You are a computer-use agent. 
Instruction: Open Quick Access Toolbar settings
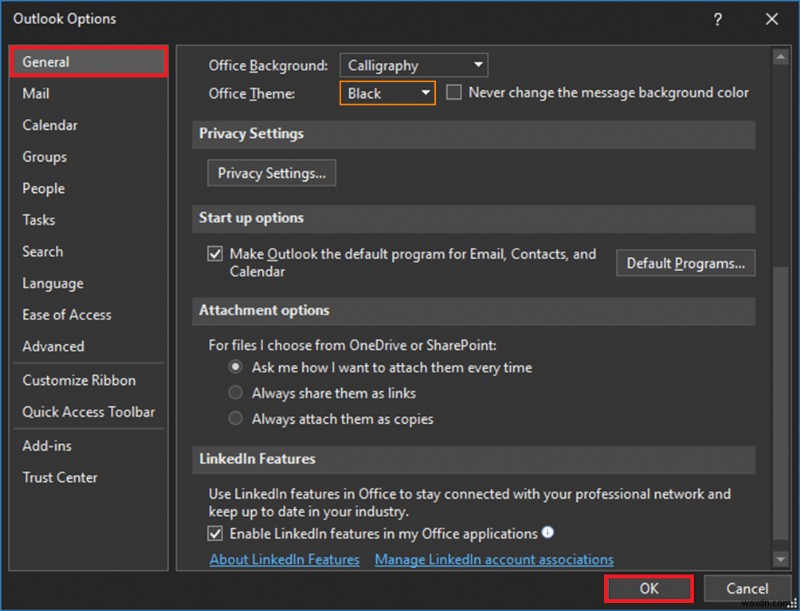pos(89,412)
